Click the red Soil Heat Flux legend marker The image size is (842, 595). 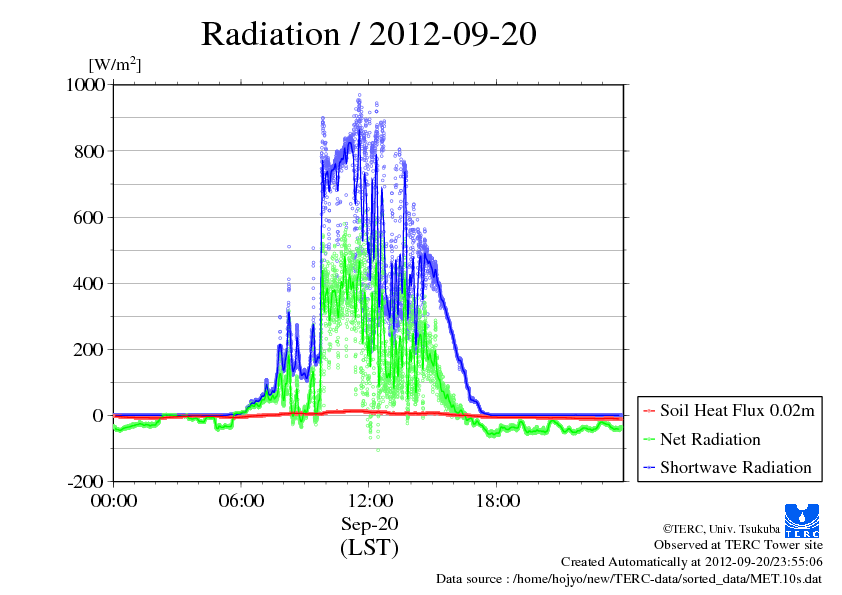[x=649, y=411]
